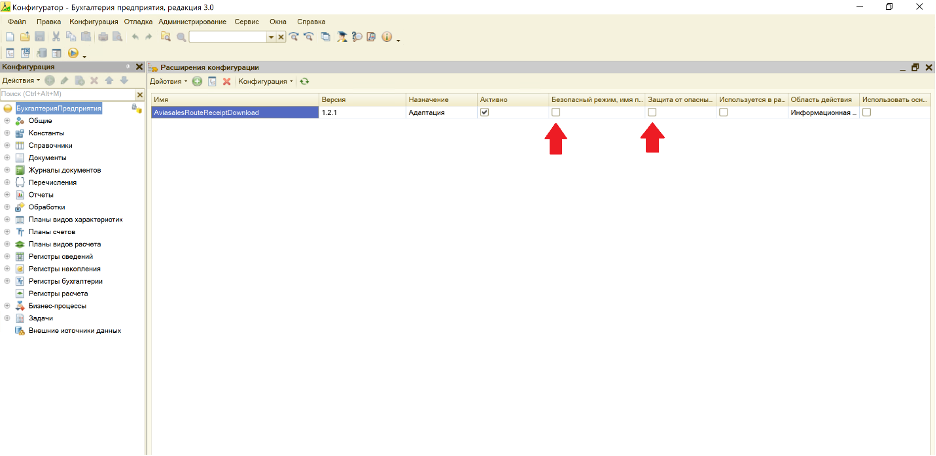
Task: Click into the main toolbar search input
Action: 228,37
